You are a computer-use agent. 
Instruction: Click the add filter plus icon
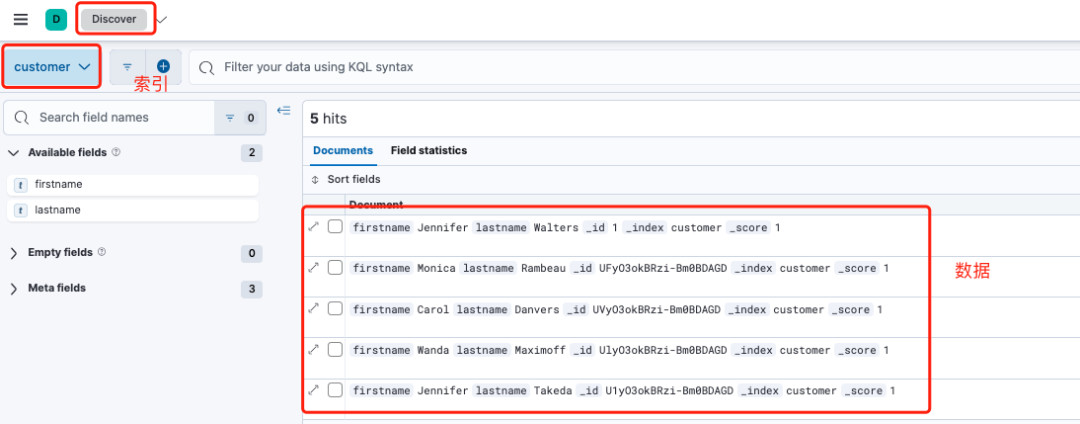[x=163, y=67]
